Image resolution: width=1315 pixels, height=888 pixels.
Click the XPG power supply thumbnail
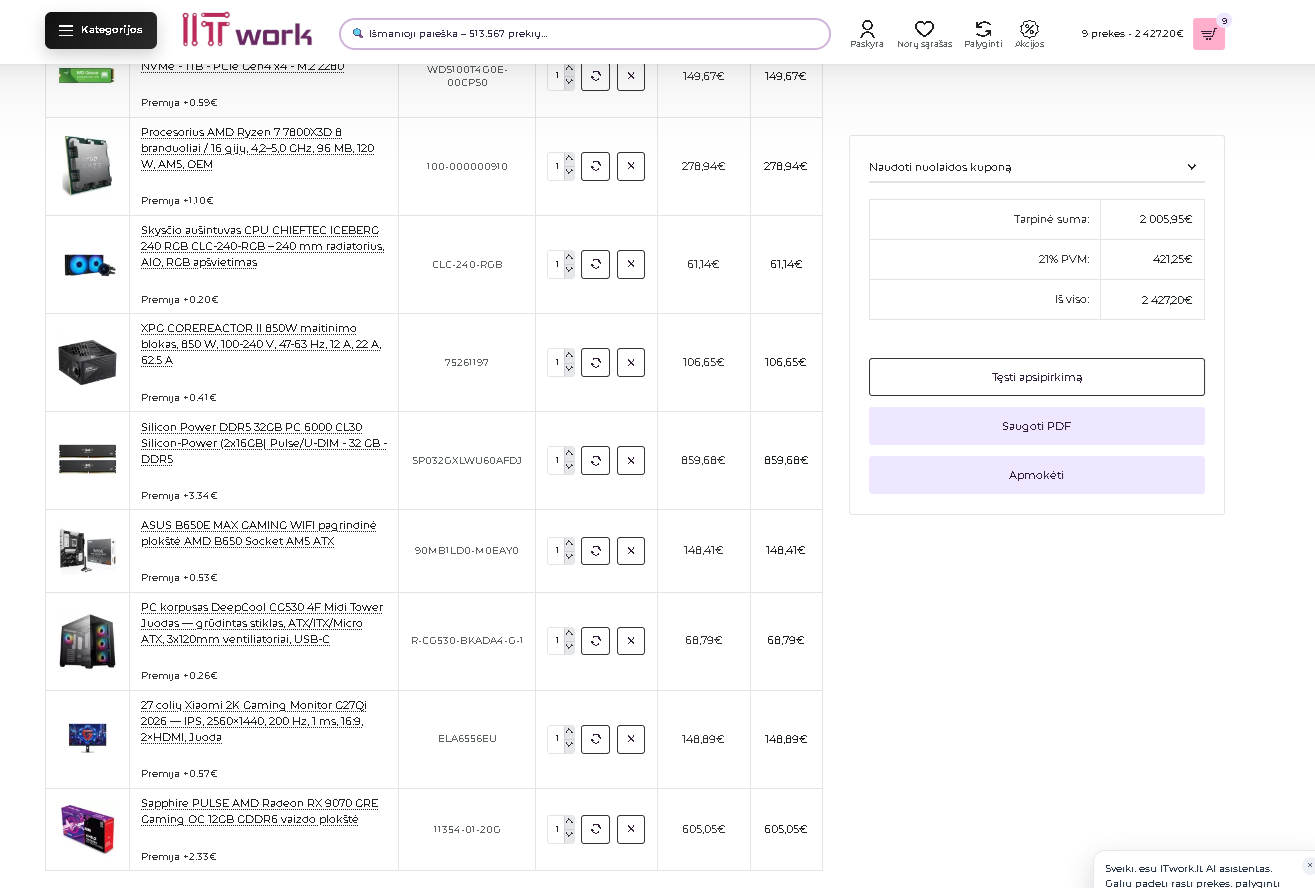tap(87, 362)
